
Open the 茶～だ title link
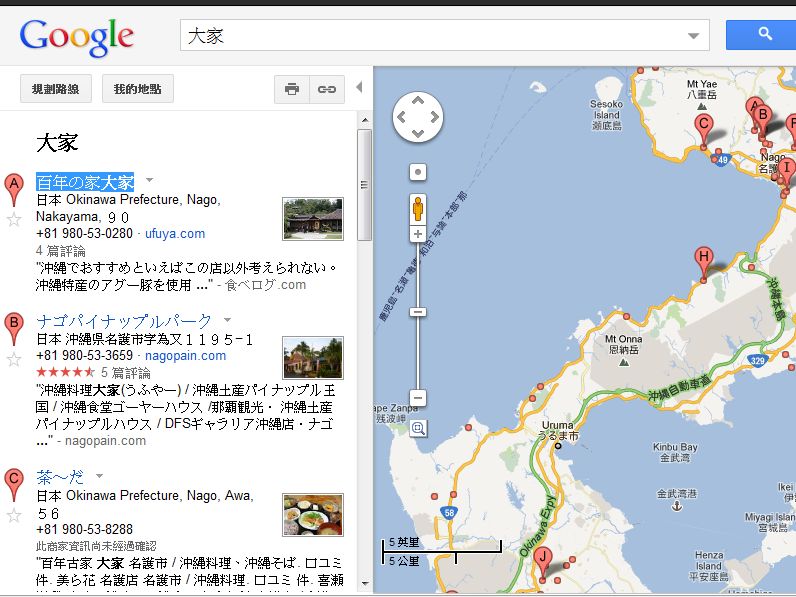click(x=60, y=477)
